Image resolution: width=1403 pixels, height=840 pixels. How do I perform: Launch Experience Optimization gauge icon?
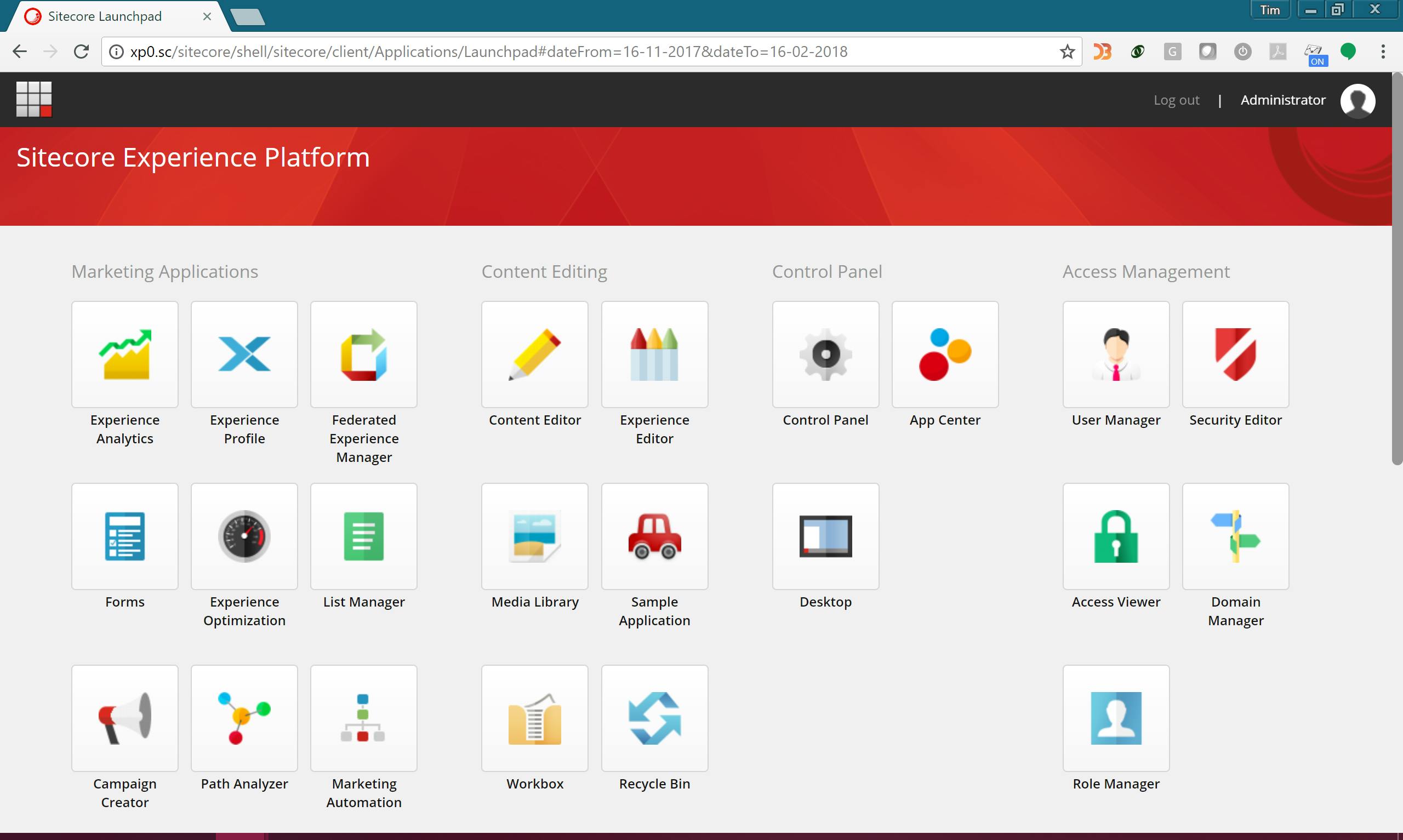click(244, 536)
